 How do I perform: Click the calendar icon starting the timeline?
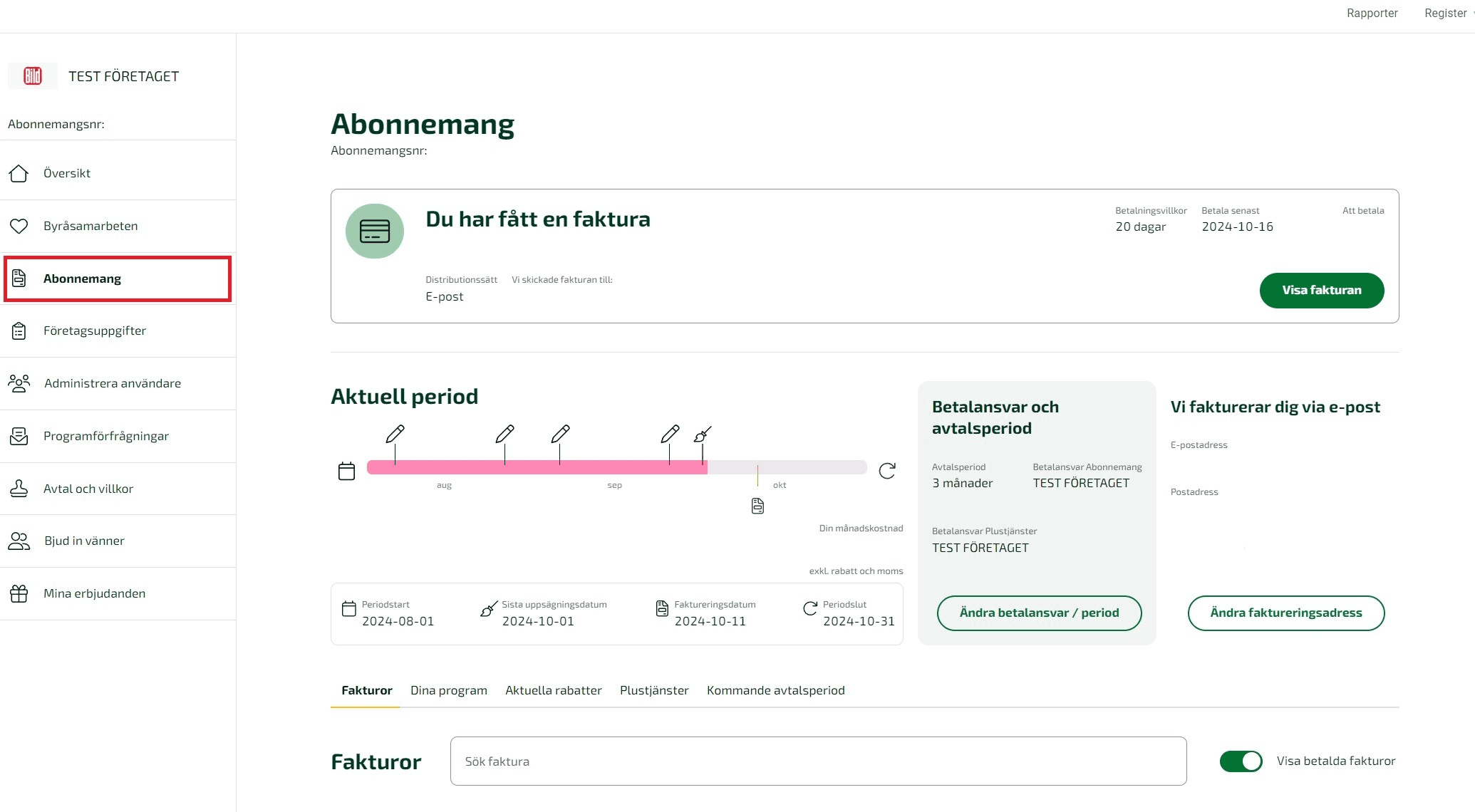(x=346, y=471)
